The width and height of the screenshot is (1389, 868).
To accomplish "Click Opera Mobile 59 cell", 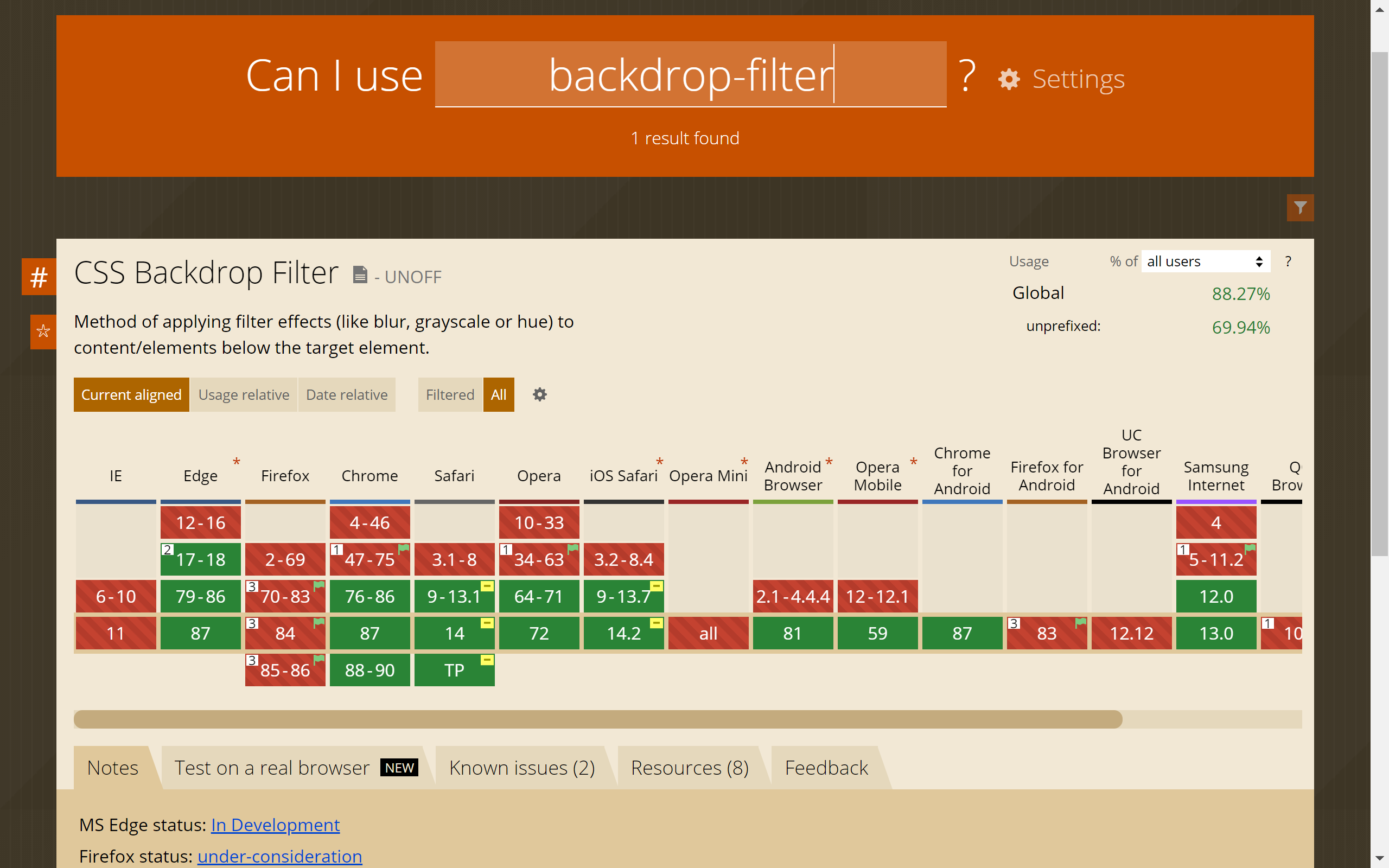I will click(877, 633).
